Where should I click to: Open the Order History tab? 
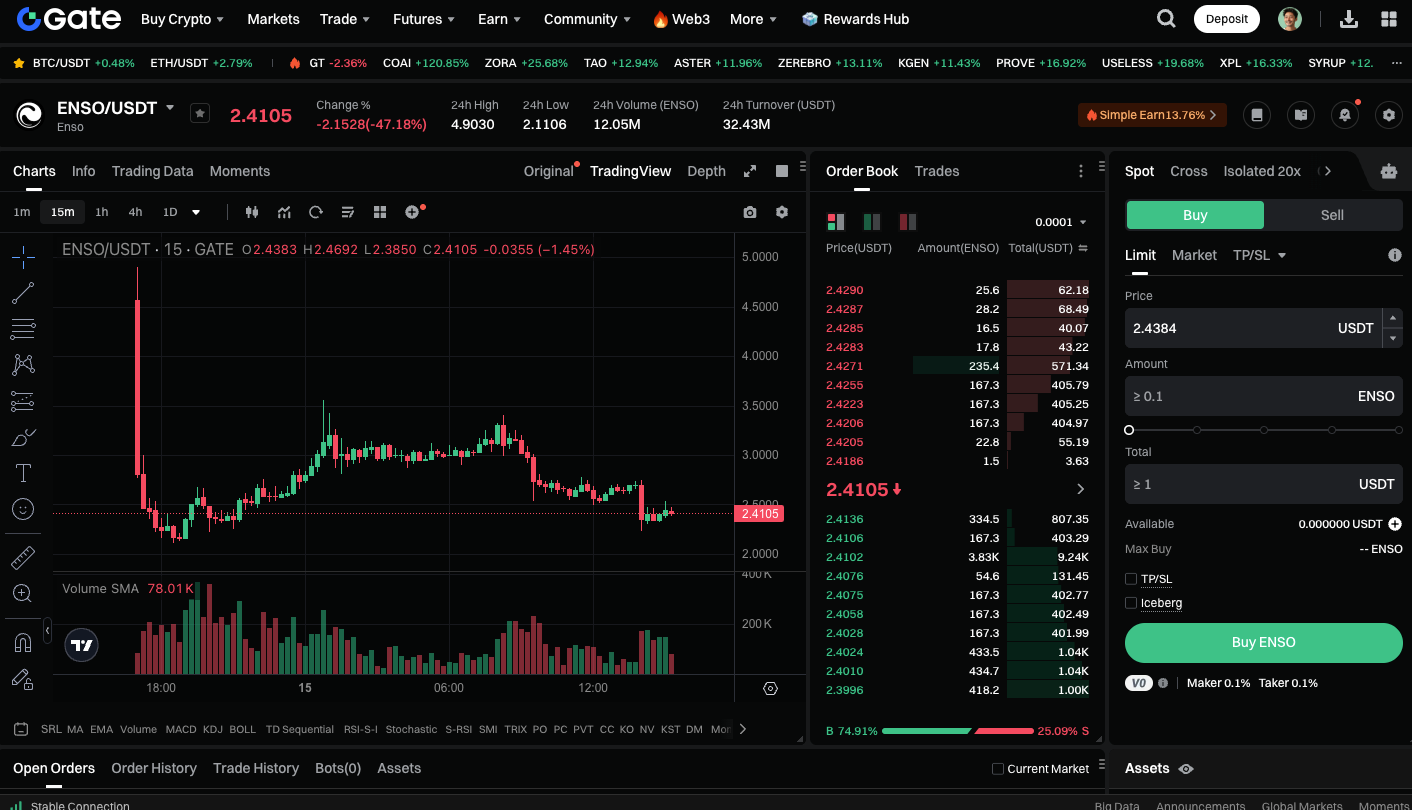point(154,768)
